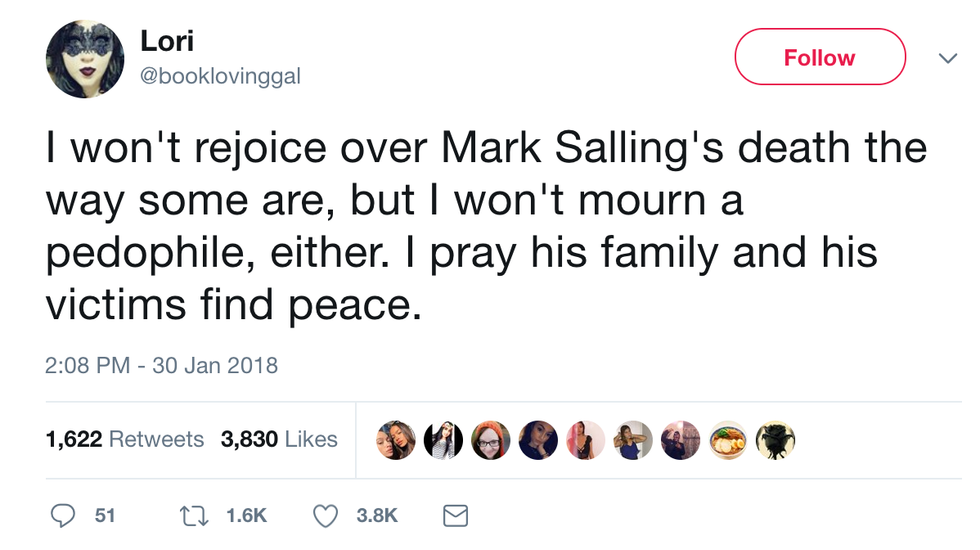This screenshot has height=550, width=980.
Task: Open the @booklovinggal handle link
Action: pyautogui.click(x=220, y=76)
